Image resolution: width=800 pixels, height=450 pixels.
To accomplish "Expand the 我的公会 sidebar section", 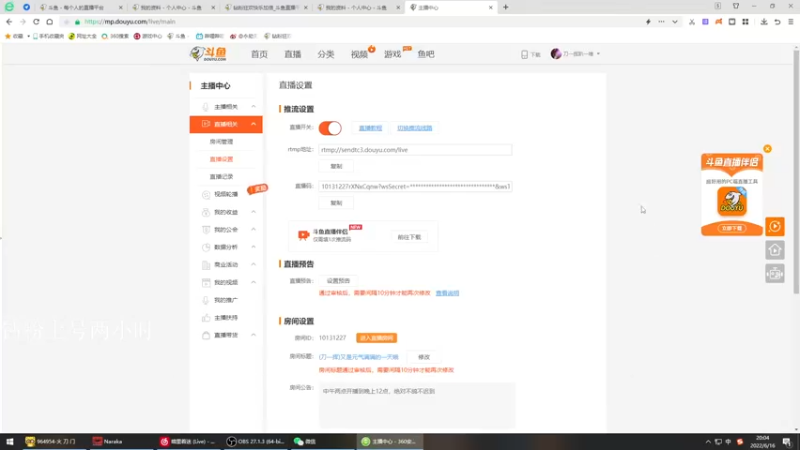I will tap(226, 230).
